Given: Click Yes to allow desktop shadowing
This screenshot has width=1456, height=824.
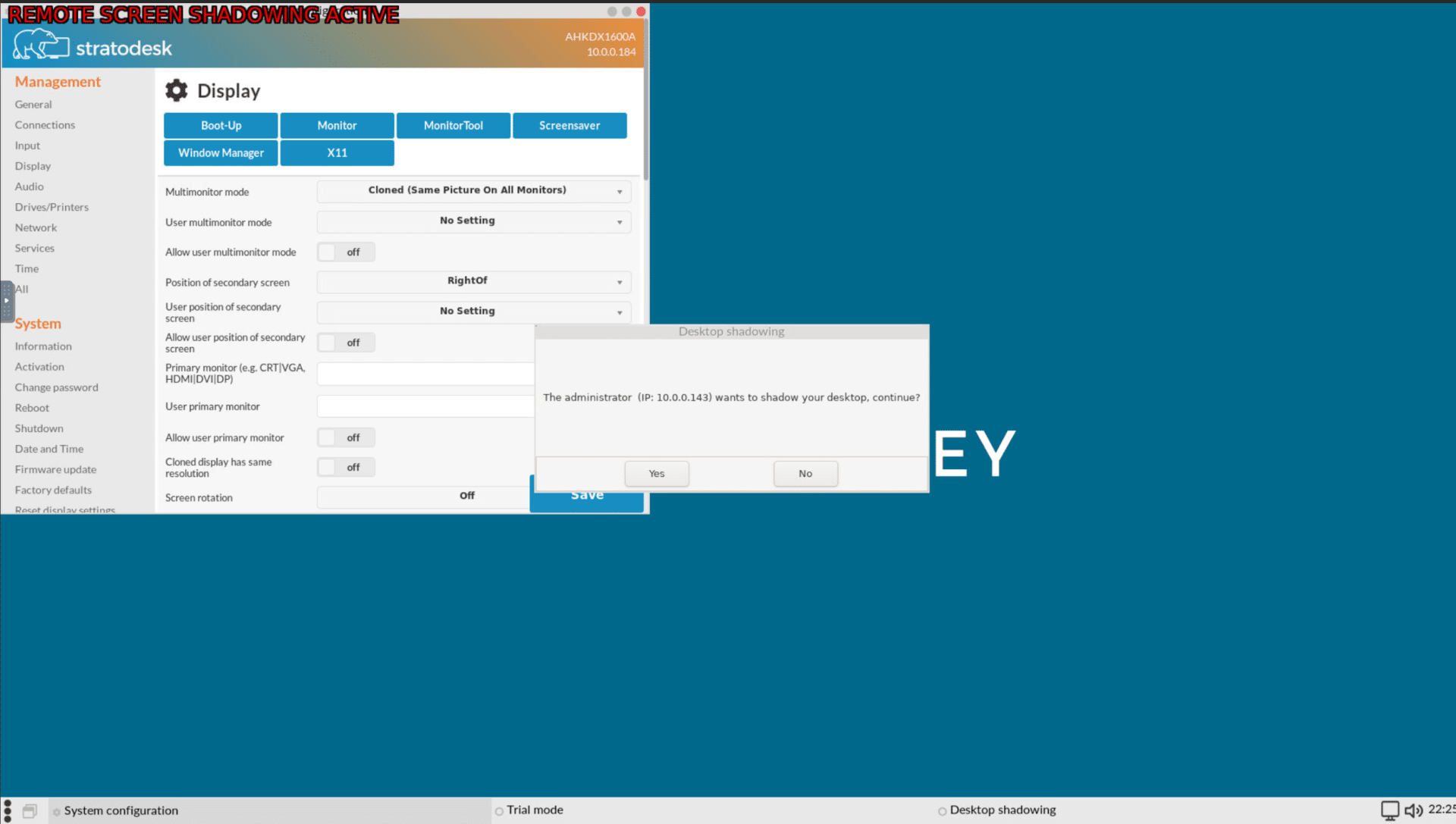Looking at the screenshot, I should pyautogui.click(x=656, y=472).
